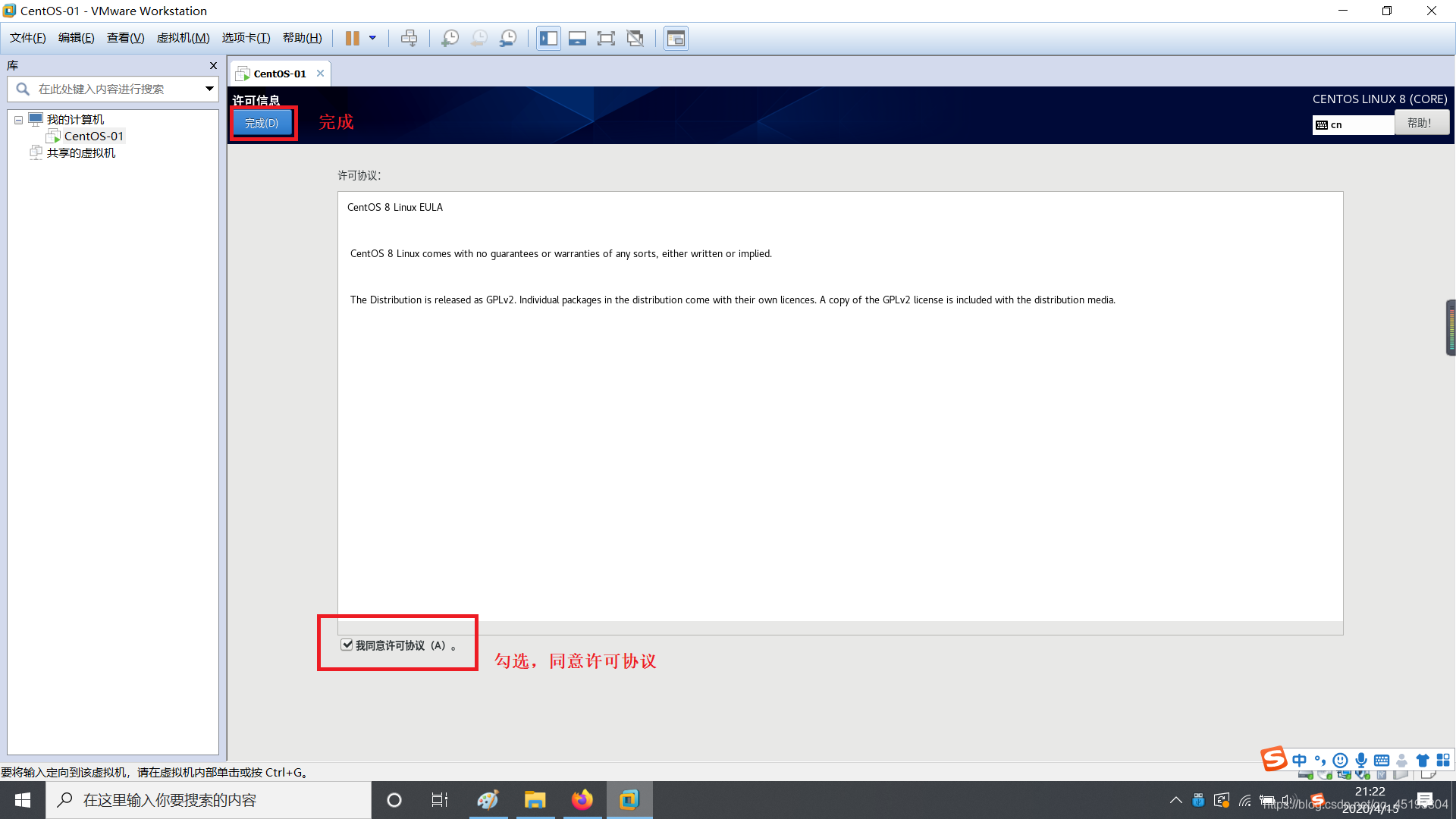
Task: Switch to Unity mode icon
Action: tap(635, 38)
